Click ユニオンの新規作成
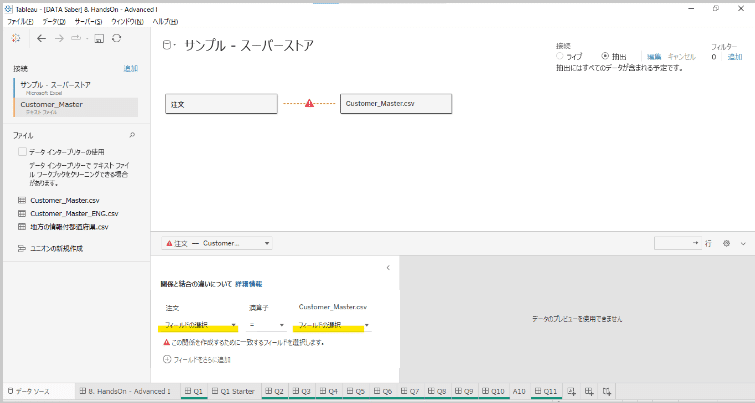Image resolution: width=755 pixels, height=403 pixels. pyautogui.click(x=56, y=248)
